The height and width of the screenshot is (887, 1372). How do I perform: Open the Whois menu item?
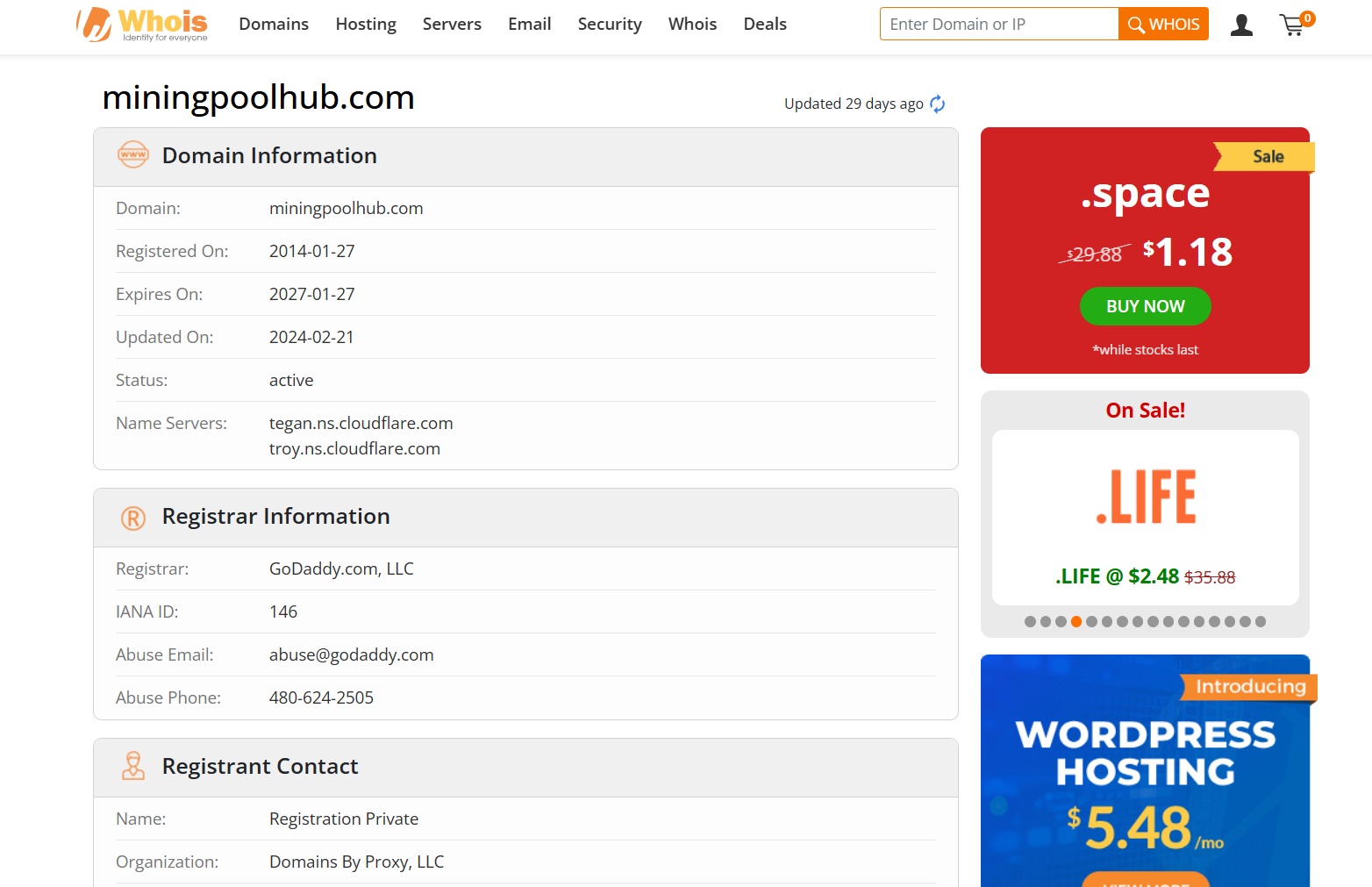point(692,24)
